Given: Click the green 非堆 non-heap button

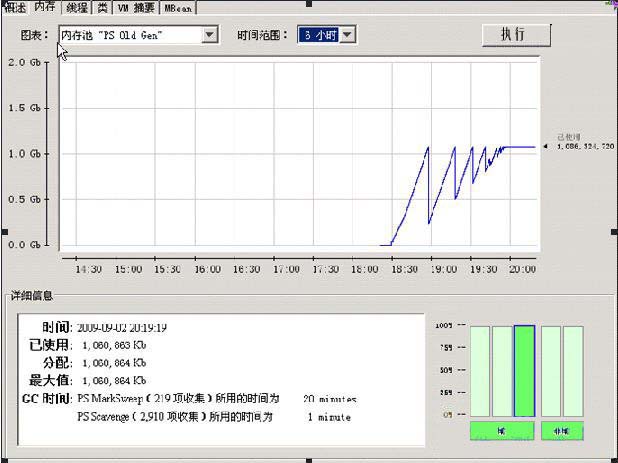Looking at the screenshot, I should click(x=562, y=431).
